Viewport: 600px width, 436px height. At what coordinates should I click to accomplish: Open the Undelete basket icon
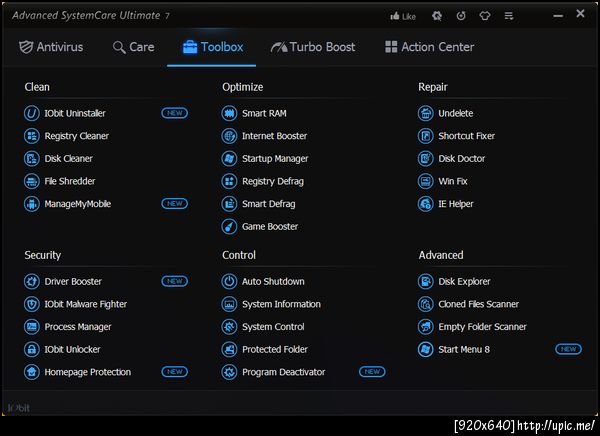click(x=426, y=113)
